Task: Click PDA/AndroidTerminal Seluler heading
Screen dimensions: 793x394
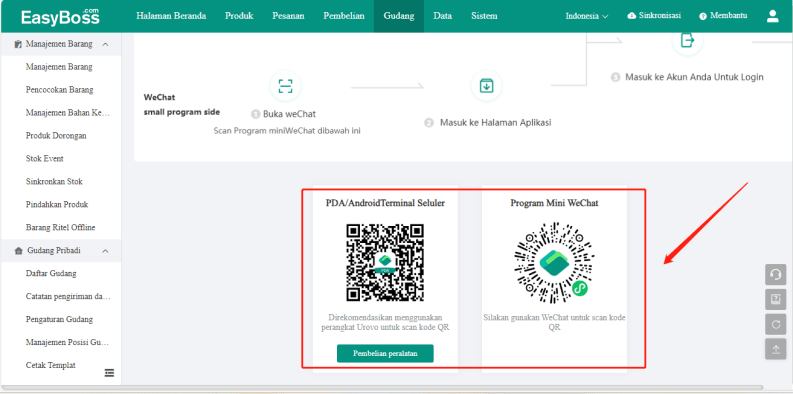Action: 385,203
